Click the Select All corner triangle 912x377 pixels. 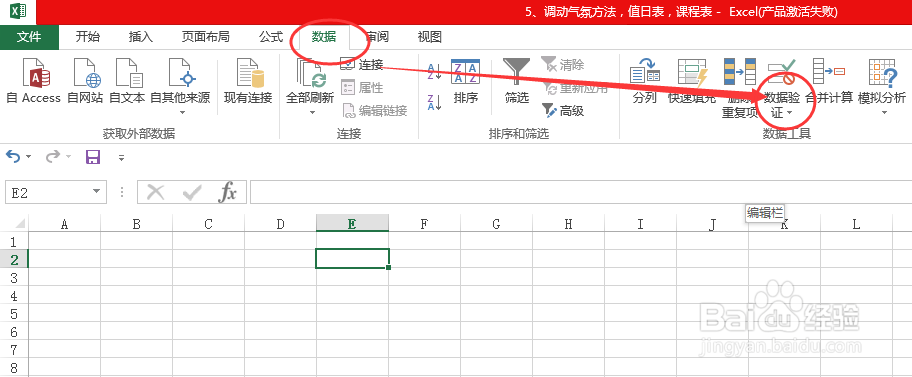tap(19, 224)
